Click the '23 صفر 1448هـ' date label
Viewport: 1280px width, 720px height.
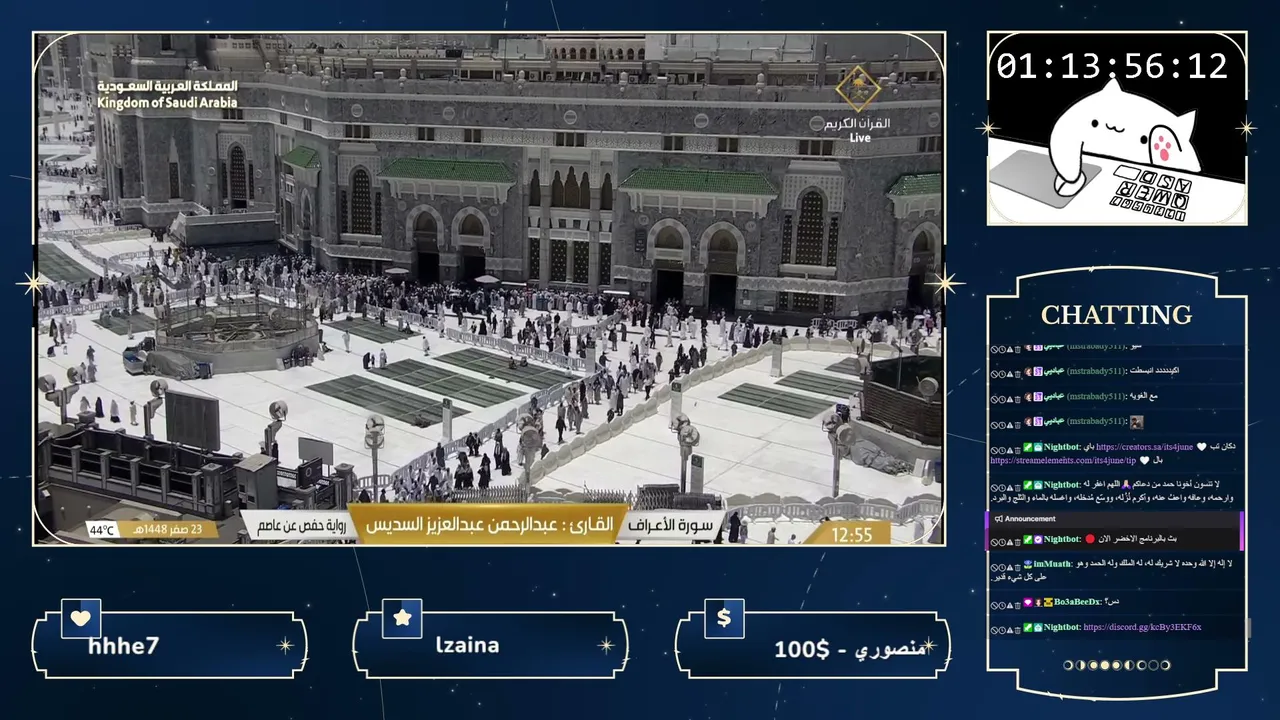tap(170, 530)
